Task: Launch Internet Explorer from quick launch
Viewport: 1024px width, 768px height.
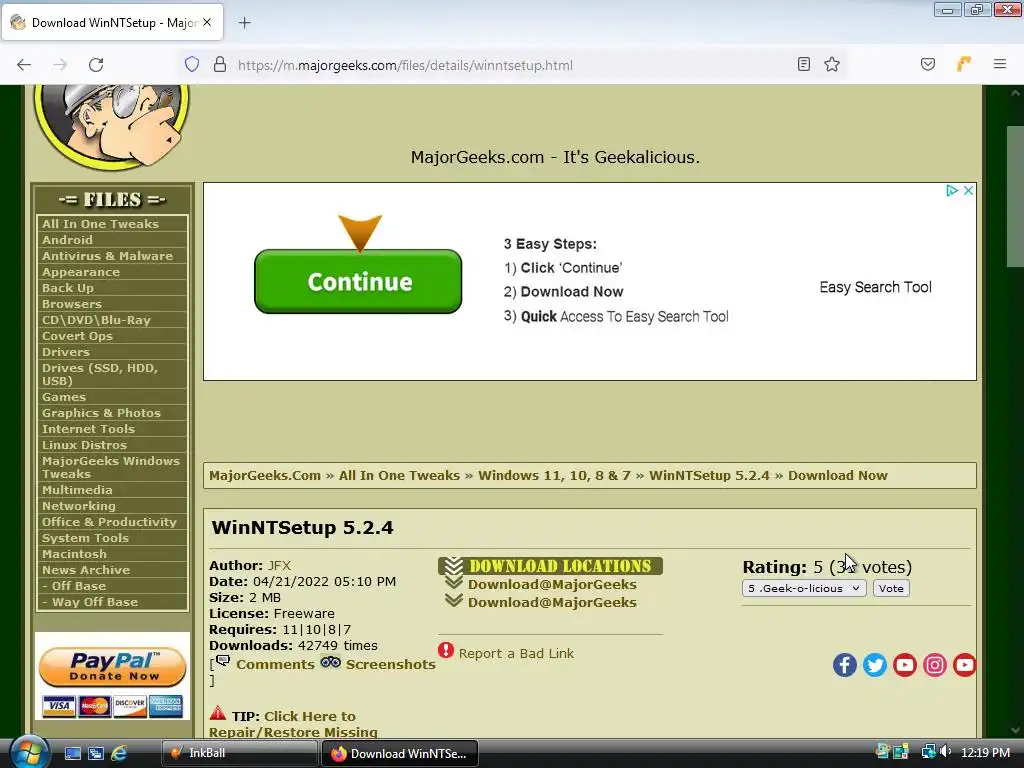Action: pyautogui.click(x=119, y=753)
